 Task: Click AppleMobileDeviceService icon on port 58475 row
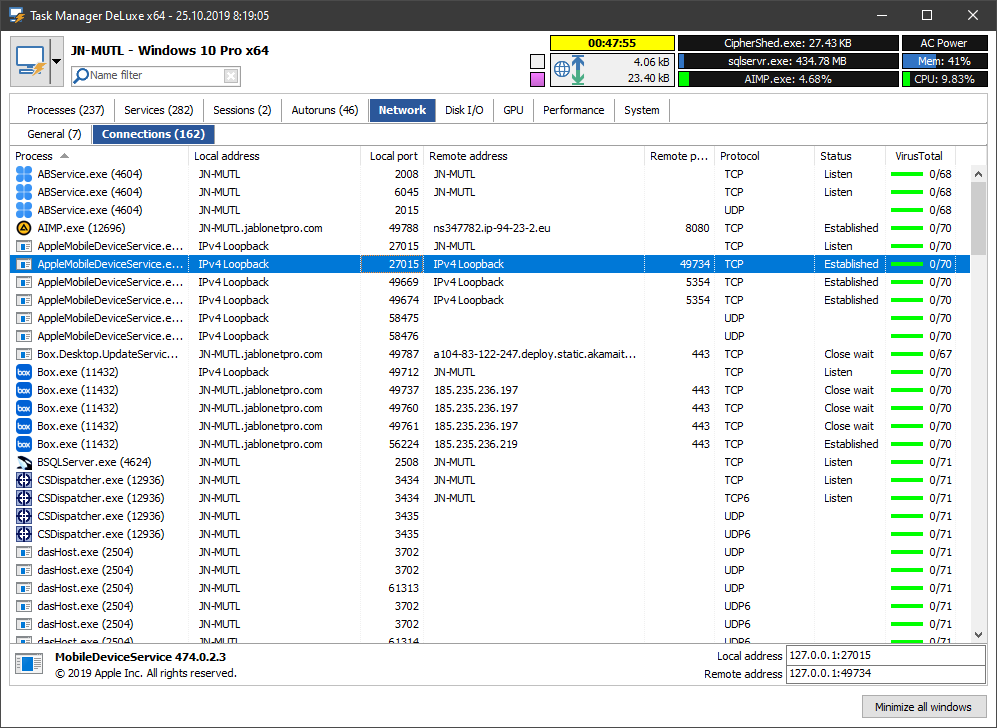pos(24,318)
